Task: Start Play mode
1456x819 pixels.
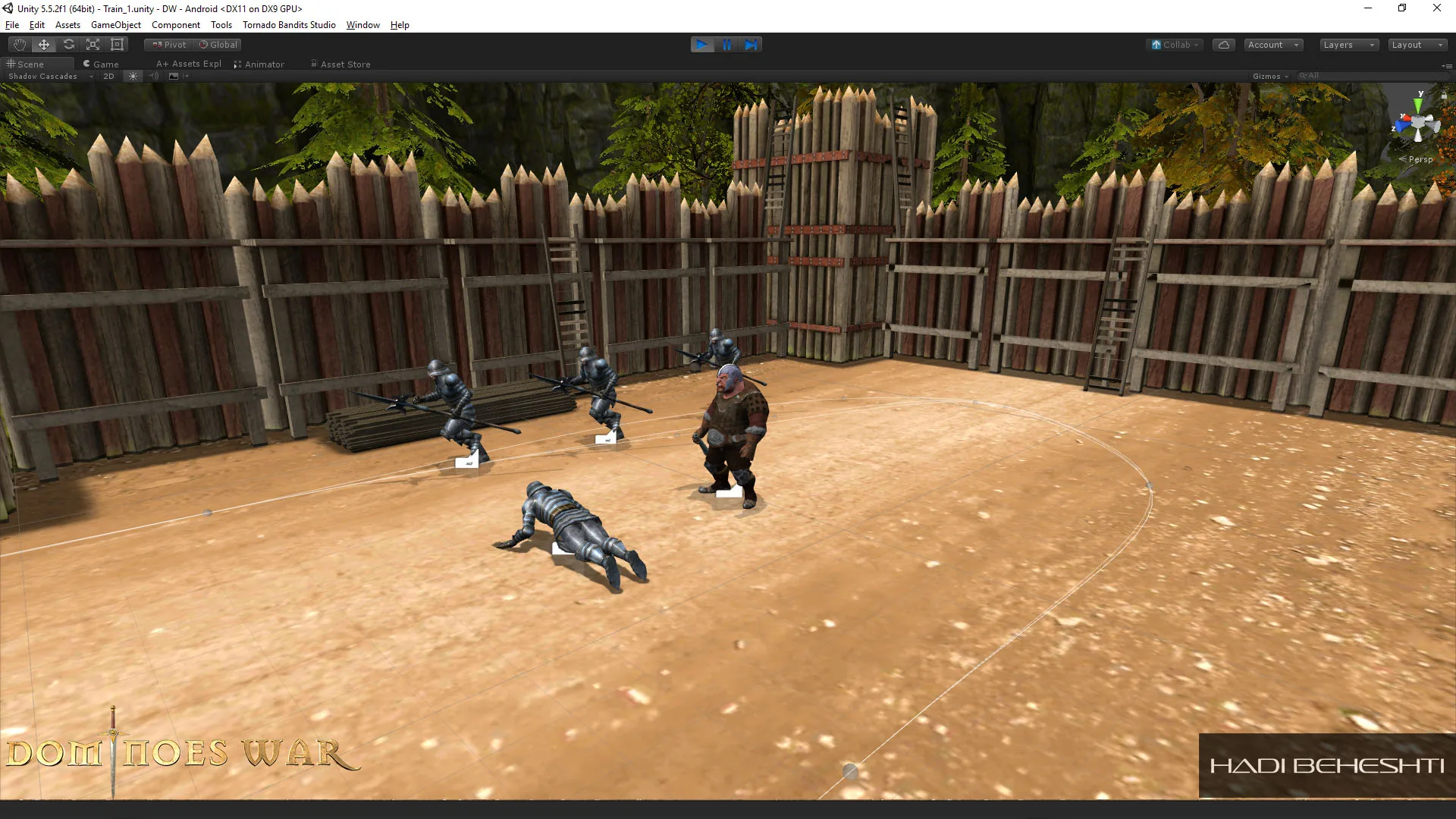Action: (702, 45)
